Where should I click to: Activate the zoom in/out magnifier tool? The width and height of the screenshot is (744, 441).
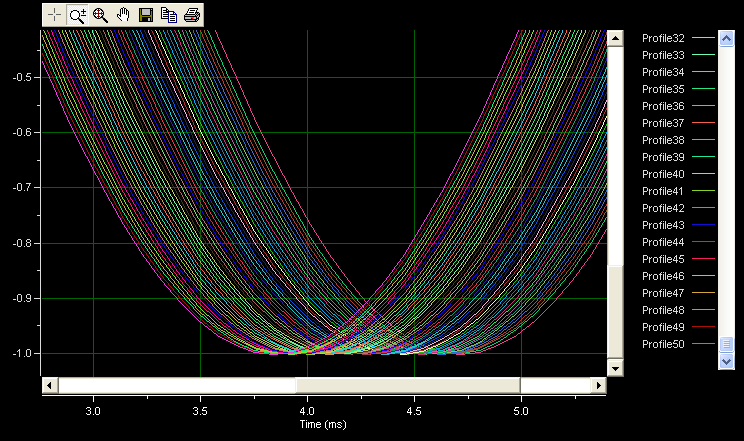click(x=77, y=15)
